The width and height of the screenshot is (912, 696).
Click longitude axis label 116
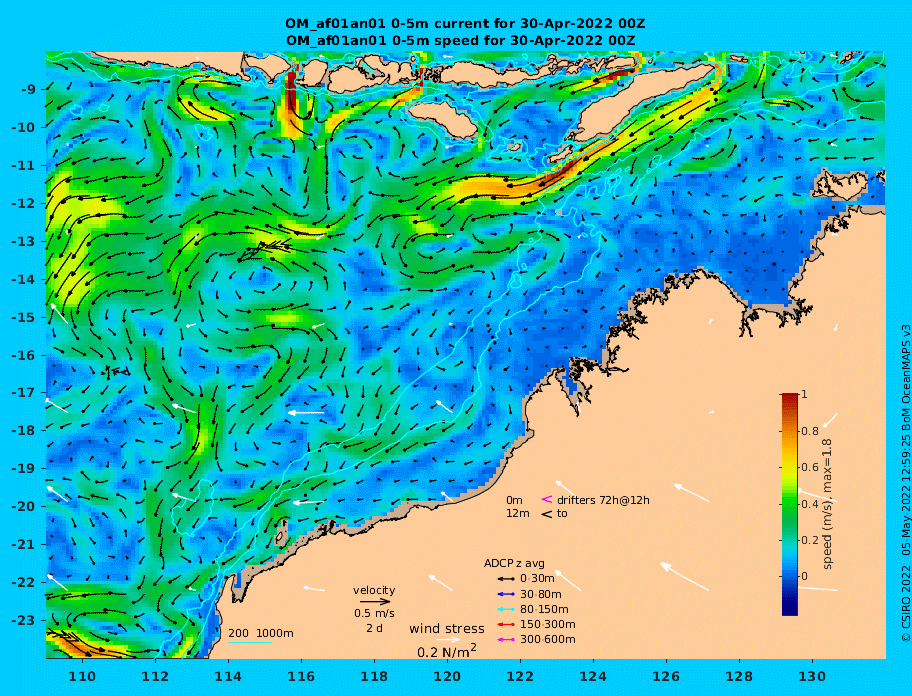[301, 676]
